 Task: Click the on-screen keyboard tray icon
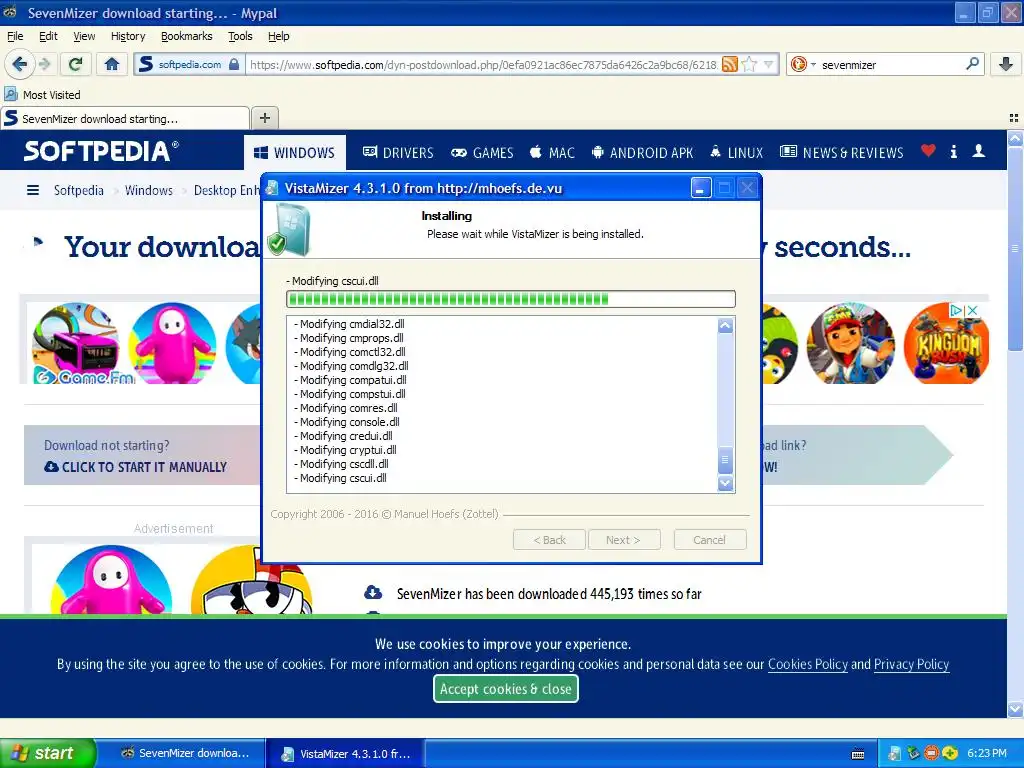tap(858, 754)
